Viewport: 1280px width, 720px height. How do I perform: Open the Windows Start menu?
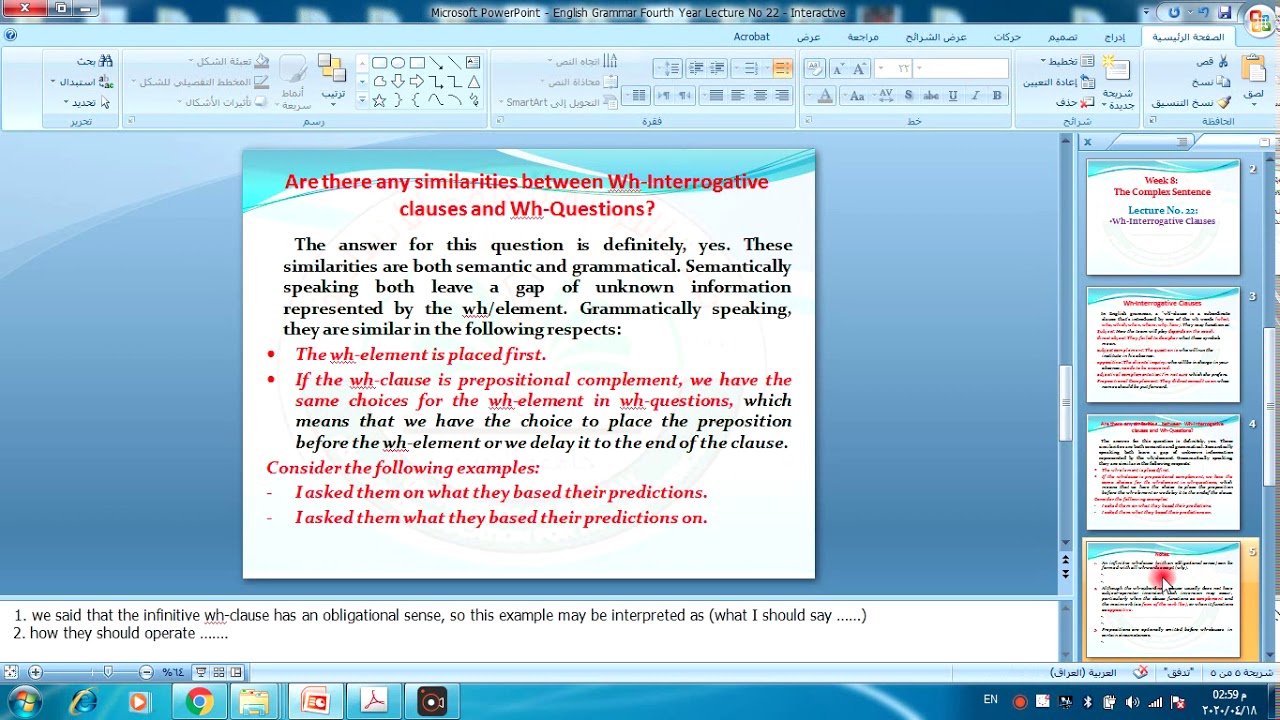(x=24, y=701)
